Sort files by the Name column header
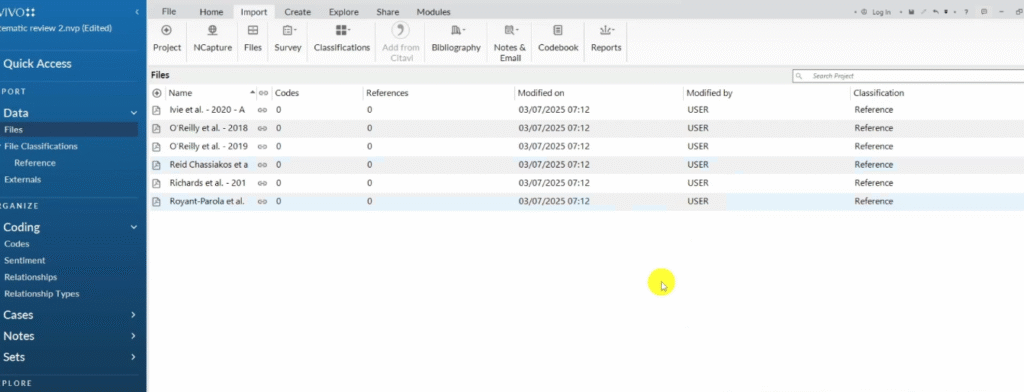This screenshot has height=392, width=1024. (x=180, y=93)
